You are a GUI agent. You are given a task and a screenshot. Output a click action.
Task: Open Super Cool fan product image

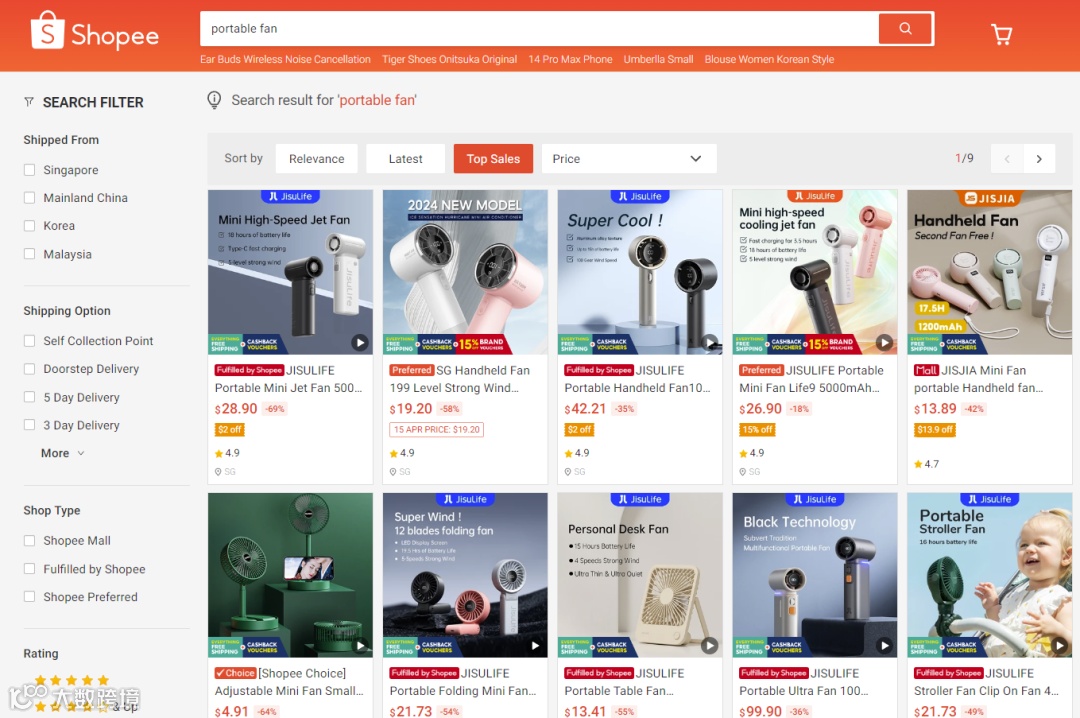point(640,272)
